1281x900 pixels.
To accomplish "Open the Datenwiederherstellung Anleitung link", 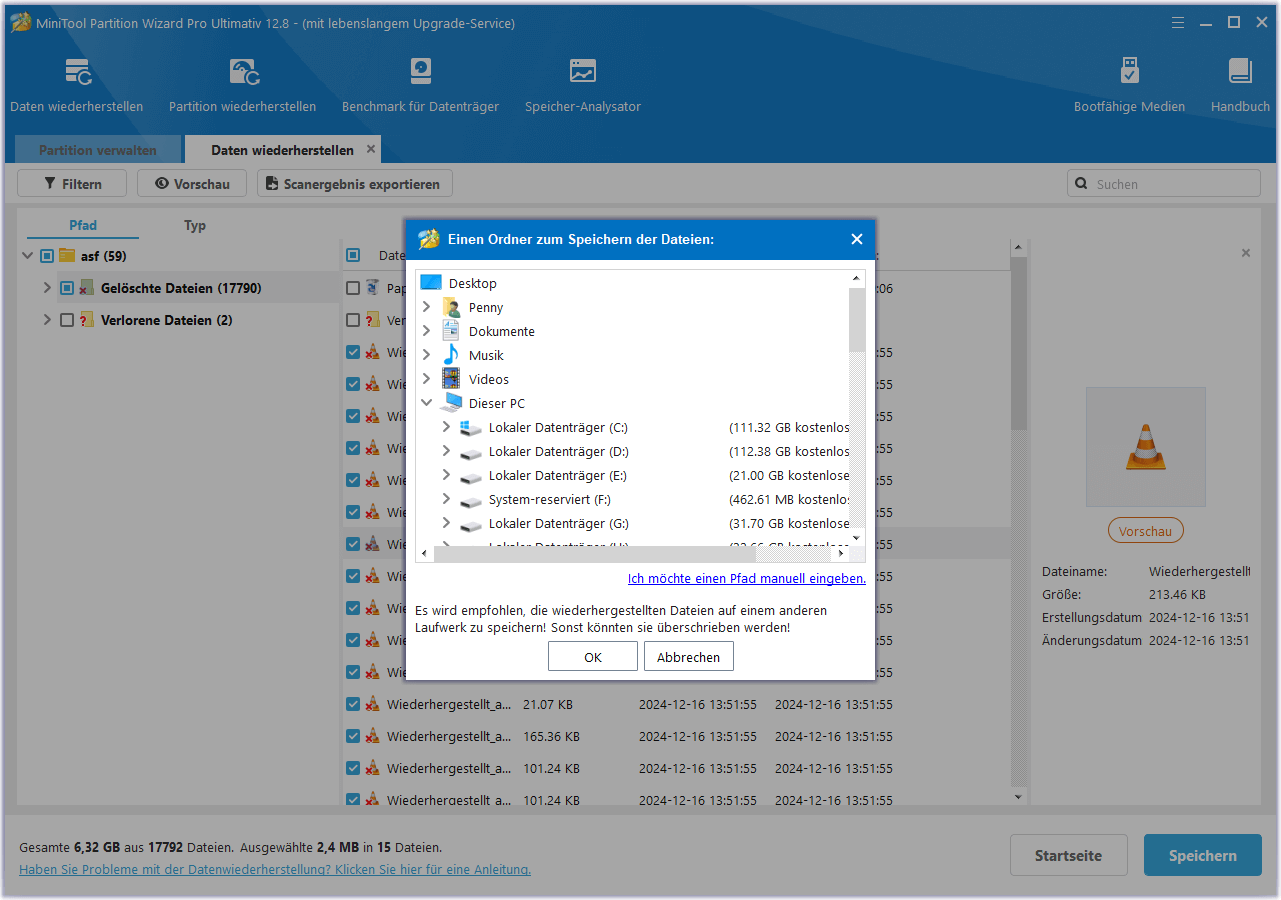I will (x=275, y=869).
